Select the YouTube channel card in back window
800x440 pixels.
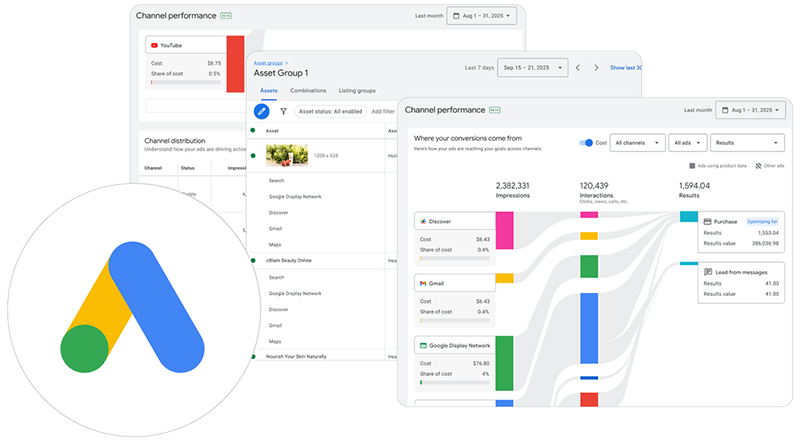(186, 64)
